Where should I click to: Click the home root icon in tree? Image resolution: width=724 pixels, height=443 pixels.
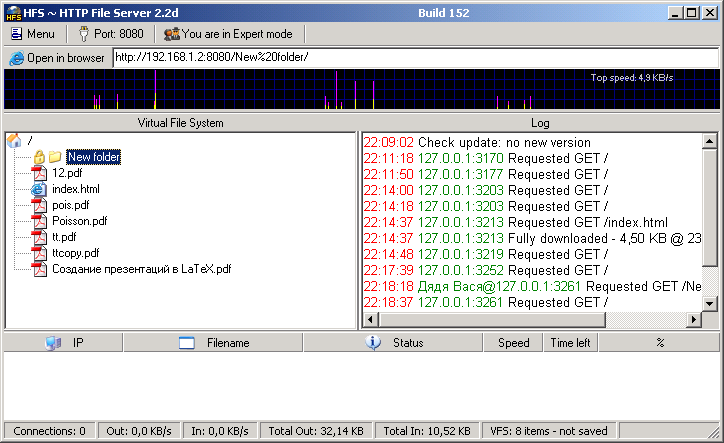click(14, 140)
